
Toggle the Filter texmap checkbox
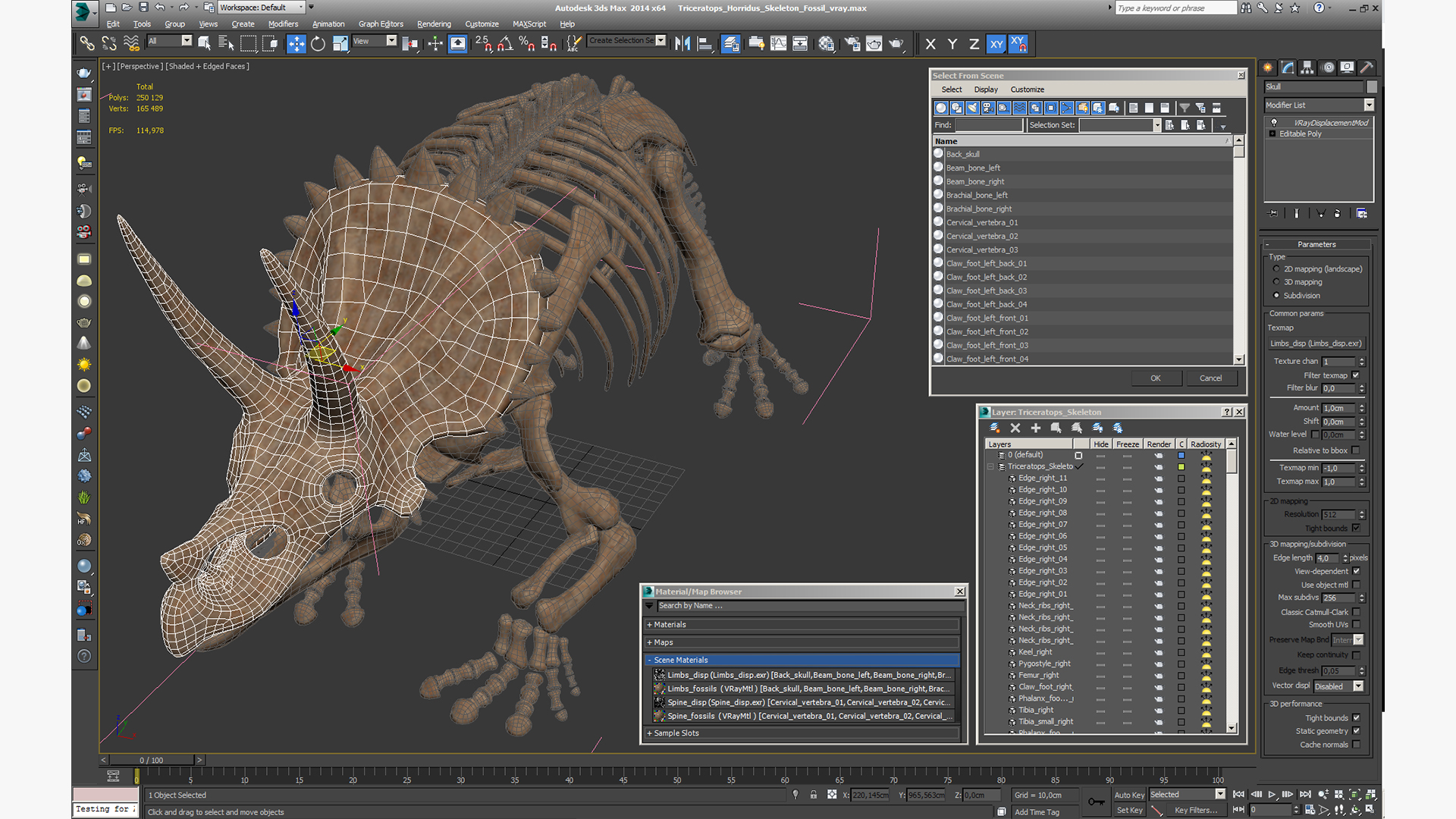click(1356, 375)
